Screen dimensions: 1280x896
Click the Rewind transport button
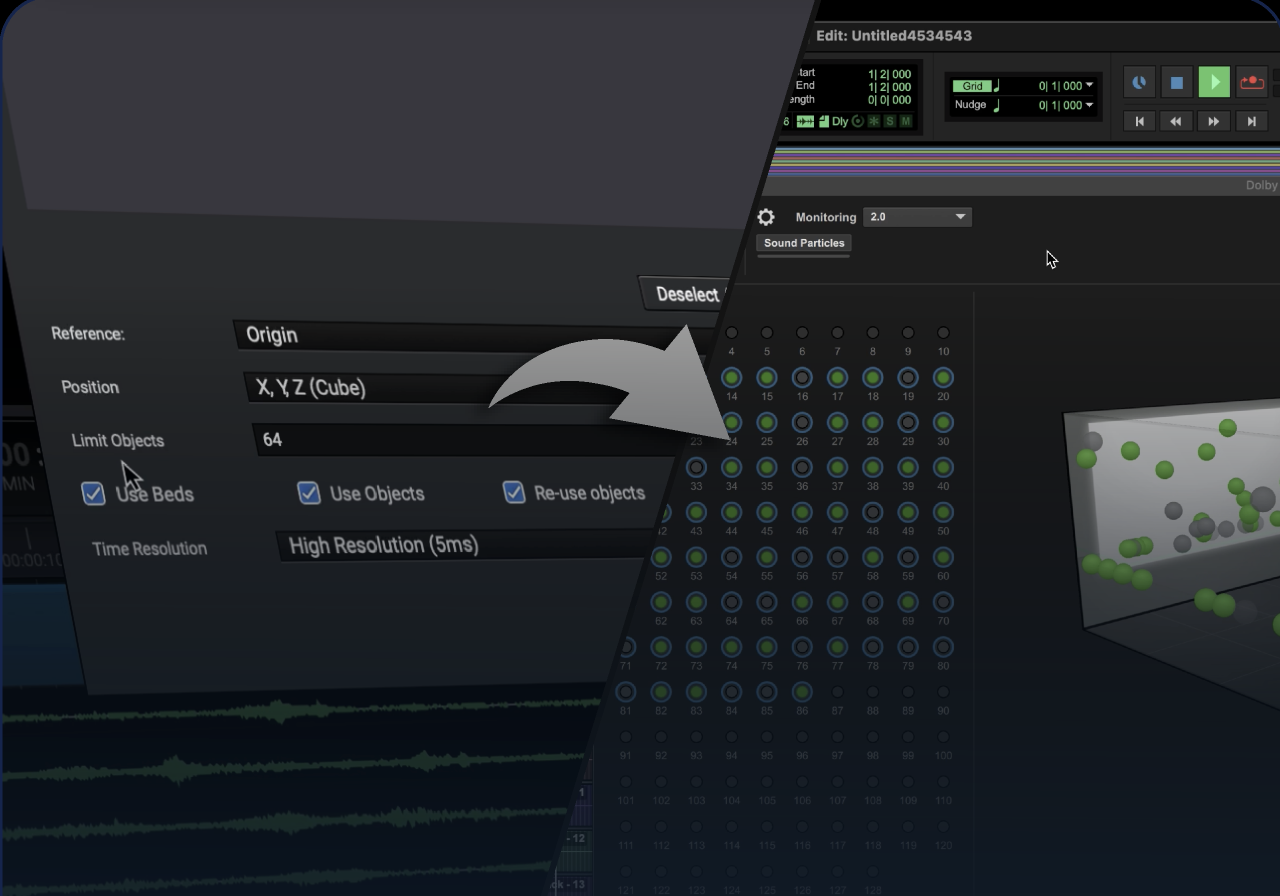pyautogui.click(x=1176, y=121)
